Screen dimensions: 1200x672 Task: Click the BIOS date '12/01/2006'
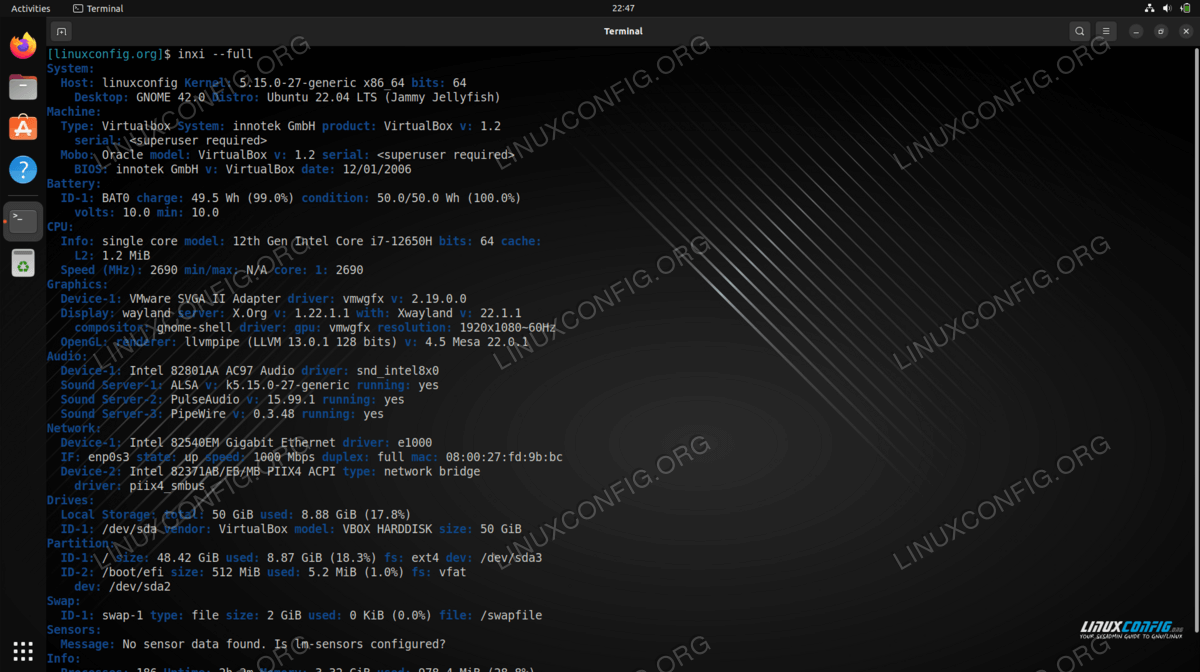coord(376,169)
